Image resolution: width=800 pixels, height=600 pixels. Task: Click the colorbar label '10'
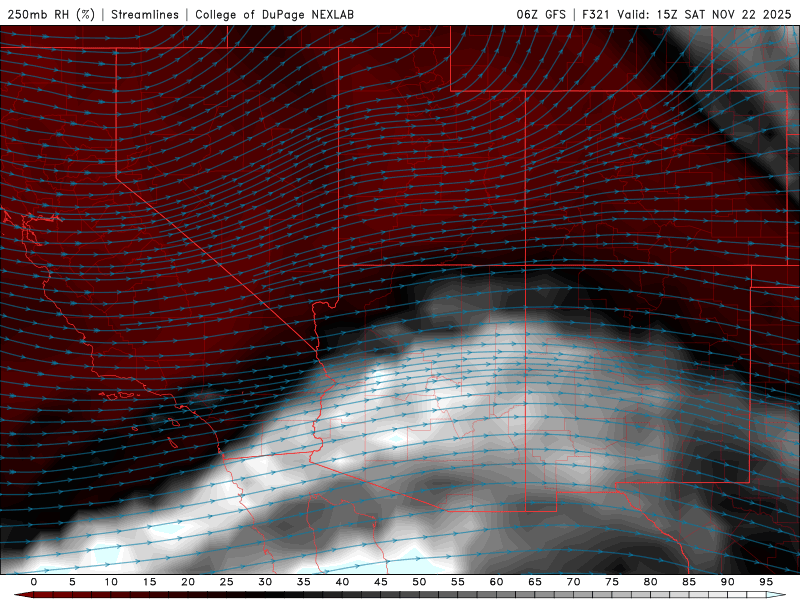(x=111, y=582)
